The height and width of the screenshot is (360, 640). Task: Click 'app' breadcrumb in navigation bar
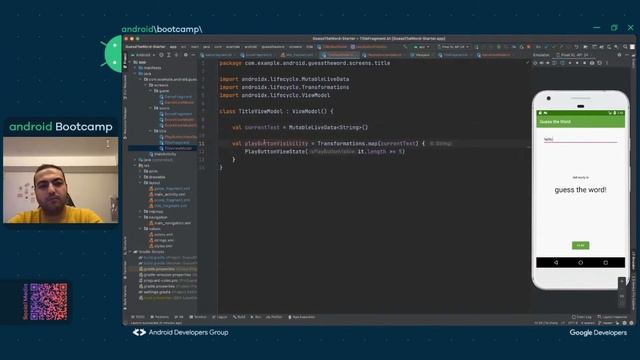[x=173, y=47]
